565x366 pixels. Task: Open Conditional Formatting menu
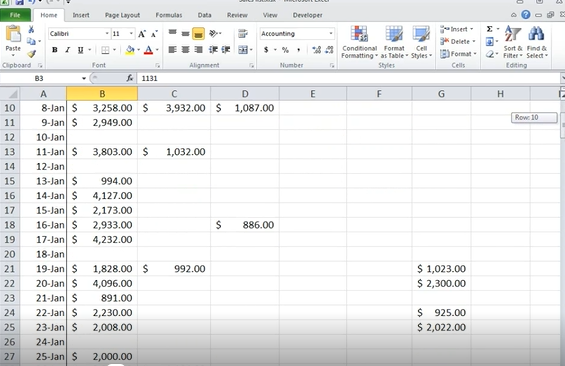(x=359, y=42)
